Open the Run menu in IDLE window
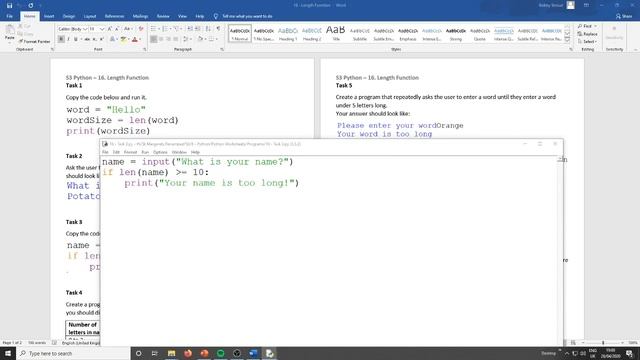The height and width of the screenshot is (360, 640). pos(145,152)
